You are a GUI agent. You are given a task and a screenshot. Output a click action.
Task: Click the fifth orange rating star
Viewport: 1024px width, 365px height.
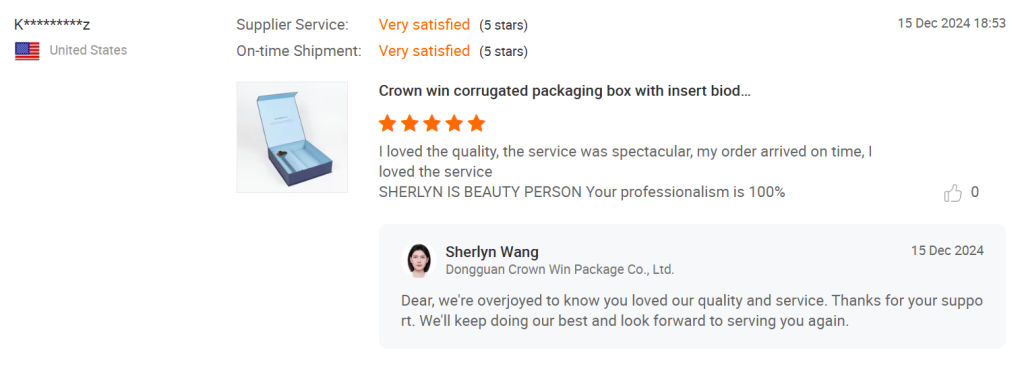click(477, 123)
